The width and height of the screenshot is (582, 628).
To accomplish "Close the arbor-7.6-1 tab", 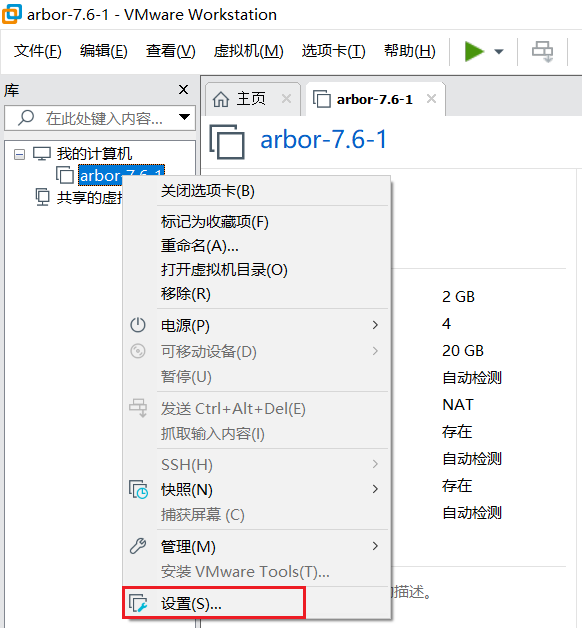I will coord(431,99).
